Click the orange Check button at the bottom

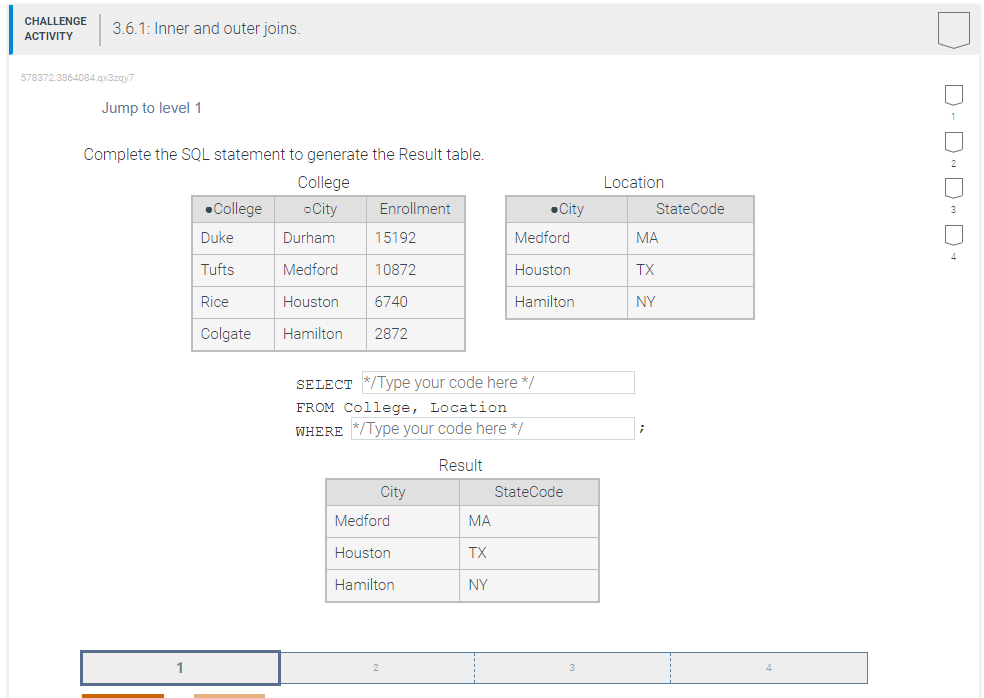122,695
